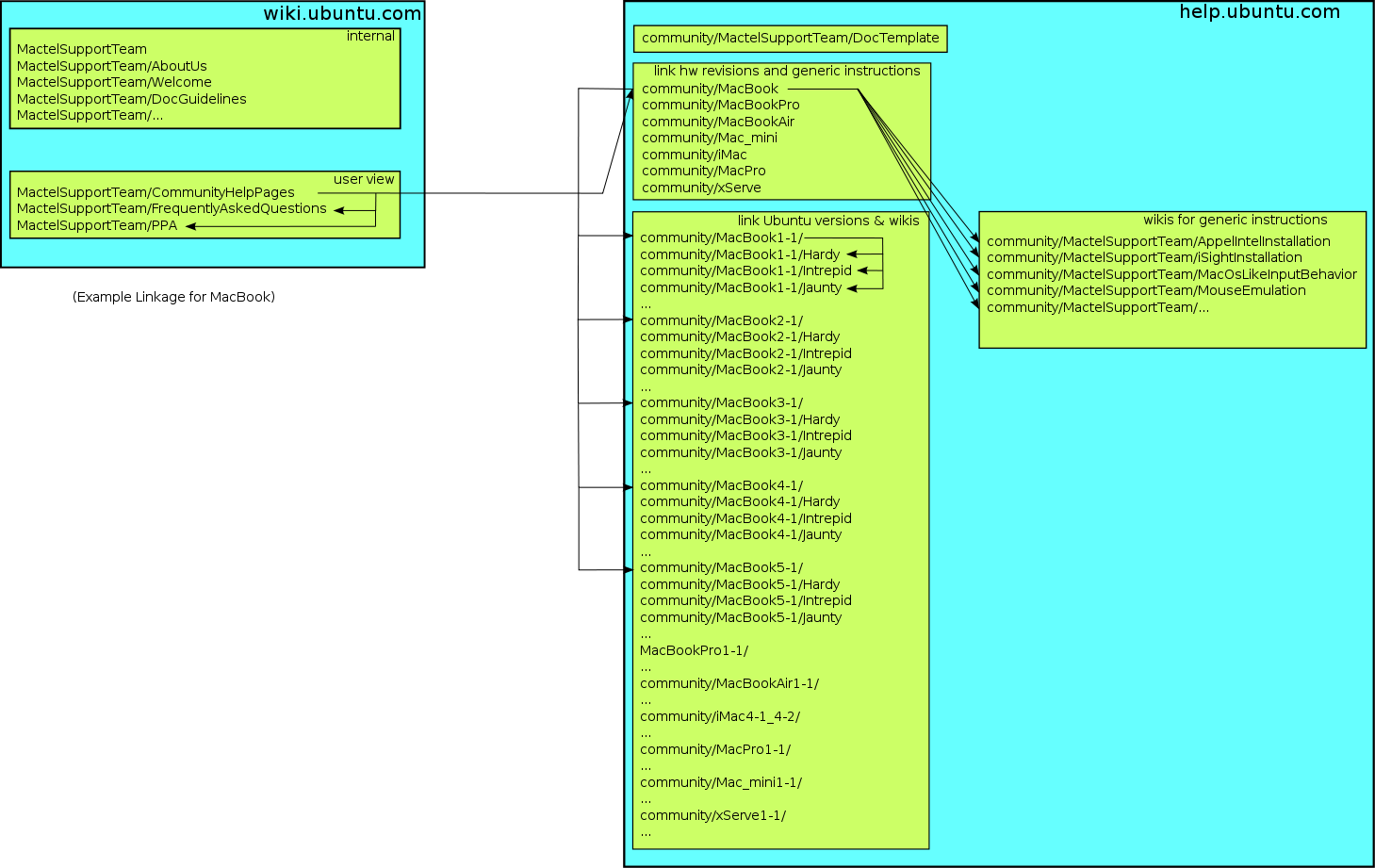1375x868 pixels.
Task: Select community/MacBook3-1/Hardy entry
Action: click(740, 419)
